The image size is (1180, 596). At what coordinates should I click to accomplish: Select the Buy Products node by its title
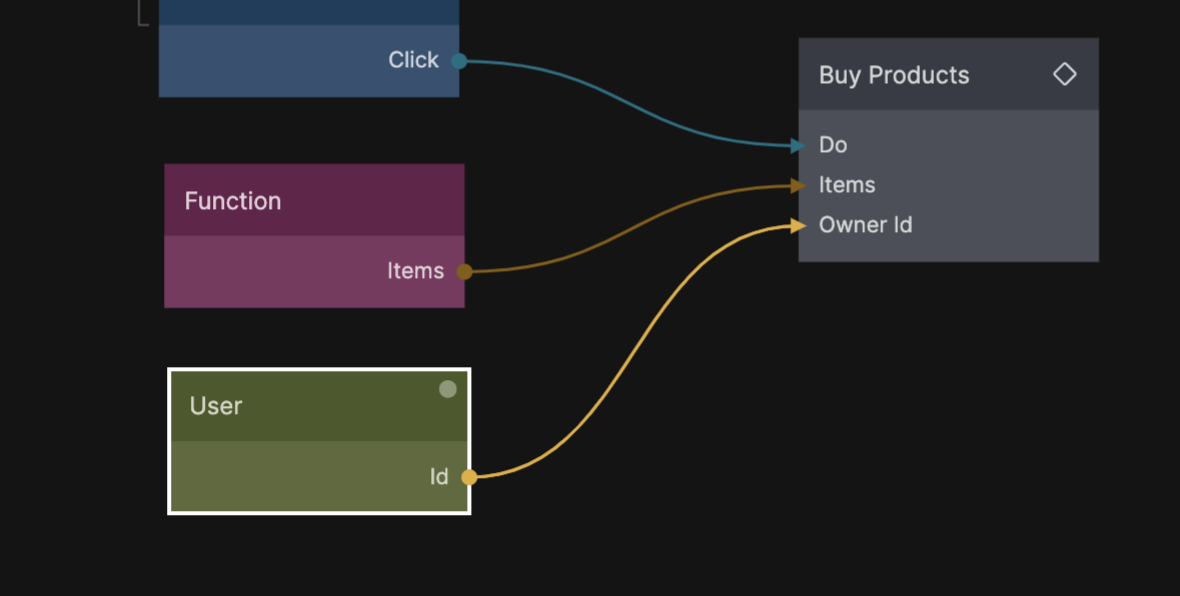click(x=894, y=75)
